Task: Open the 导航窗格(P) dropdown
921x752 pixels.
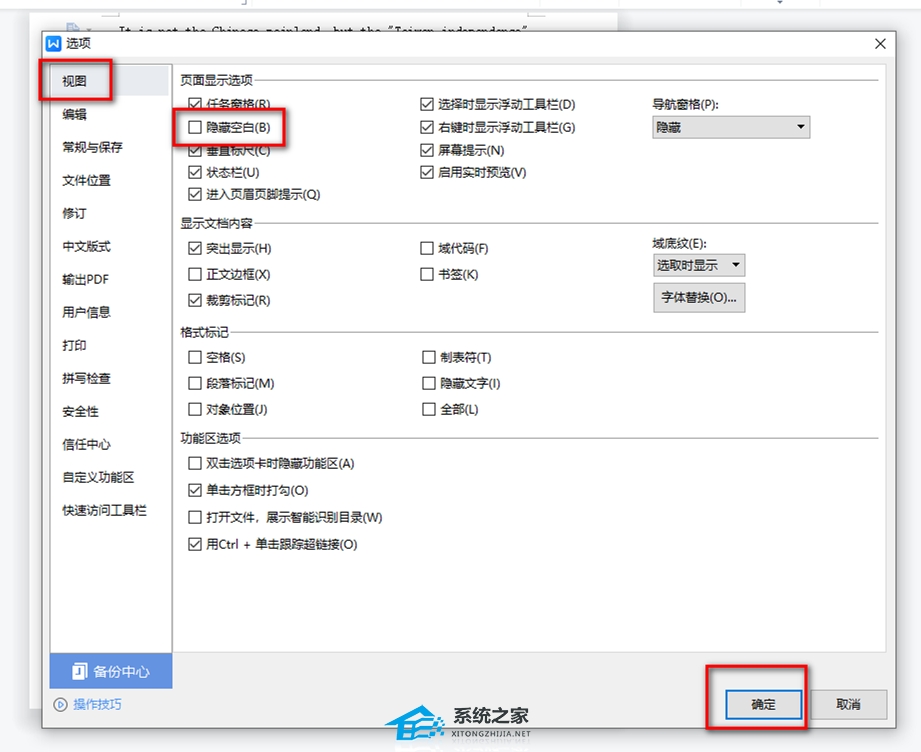Action: [731, 127]
